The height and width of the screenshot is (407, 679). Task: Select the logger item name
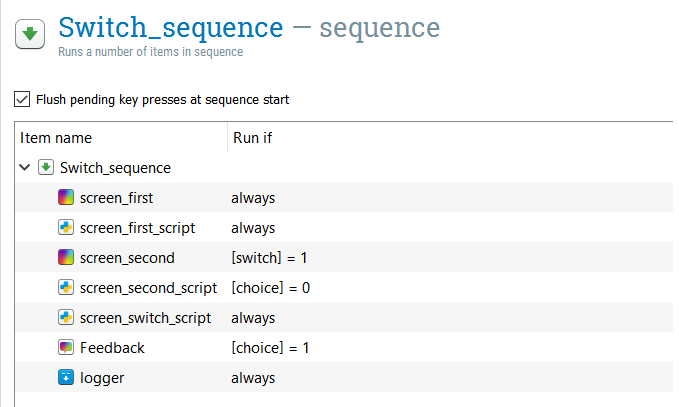point(102,378)
